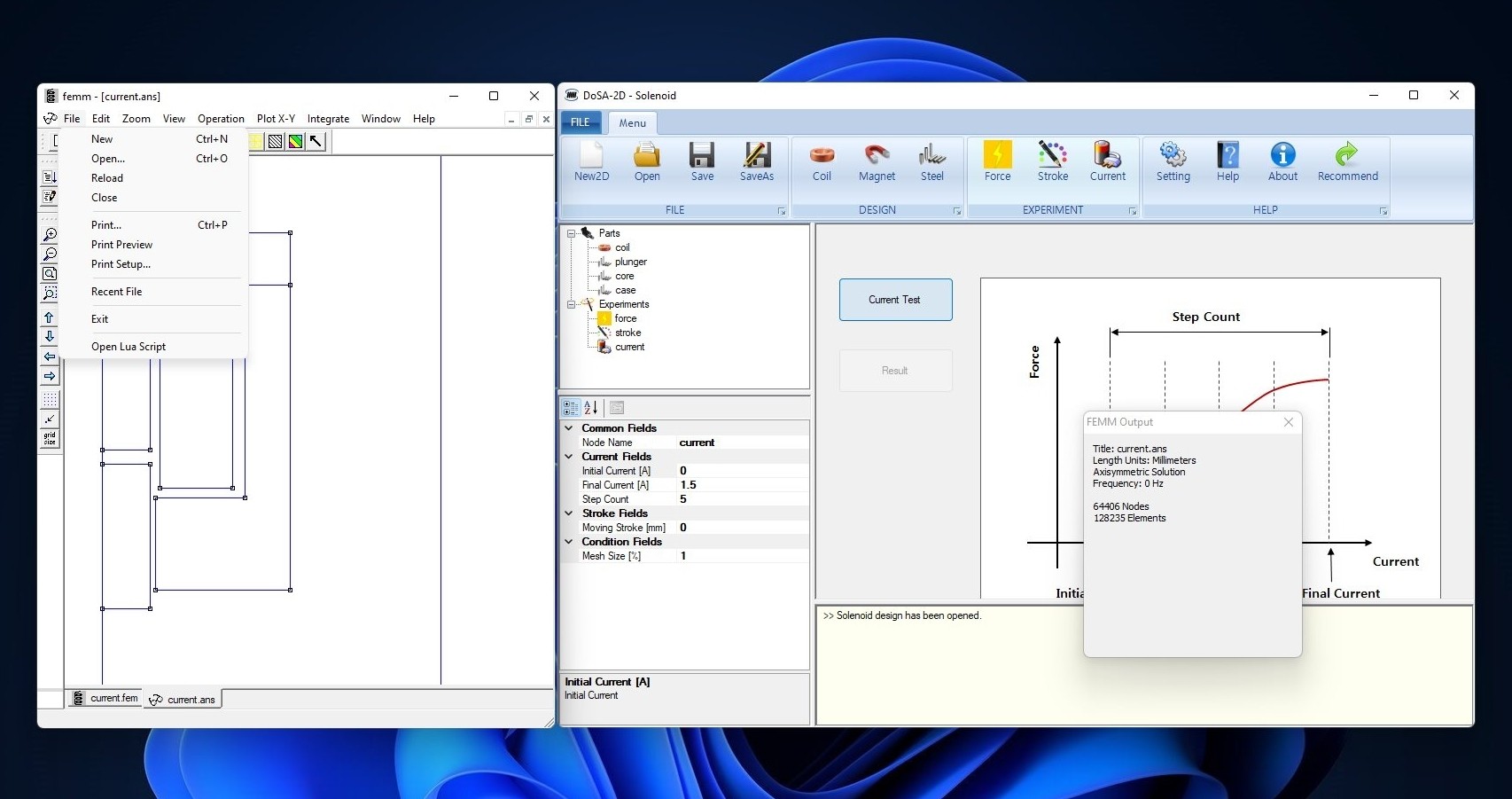
Task: Open the About info icon
Action: pyautogui.click(x=1282, y=161)
